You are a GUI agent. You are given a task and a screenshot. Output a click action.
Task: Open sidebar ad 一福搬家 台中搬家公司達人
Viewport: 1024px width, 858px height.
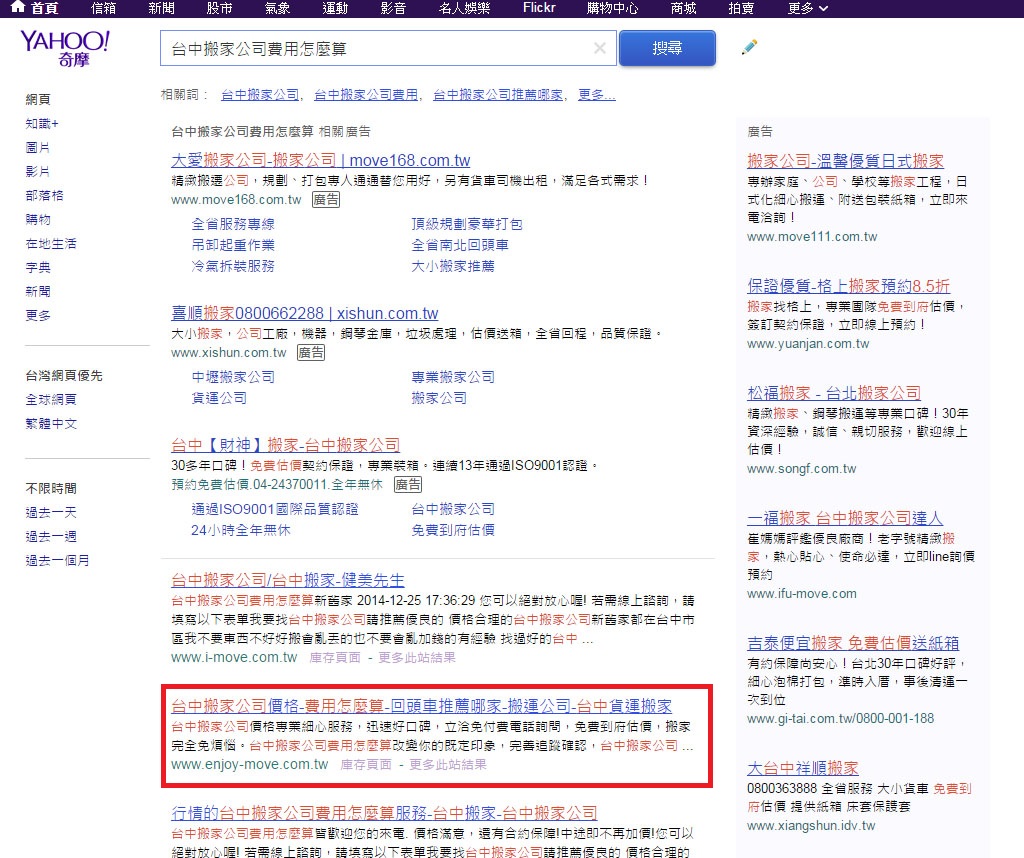pos(845,518)
